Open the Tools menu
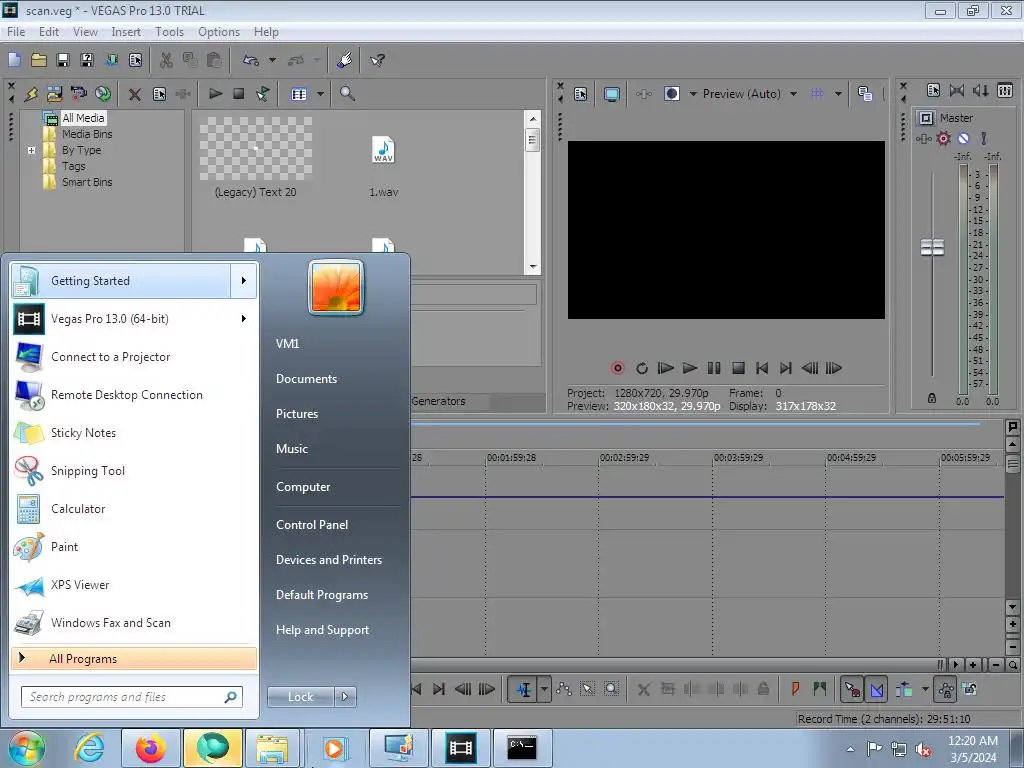This screenshot has height=768, width=1024. (x=169, y=32)
